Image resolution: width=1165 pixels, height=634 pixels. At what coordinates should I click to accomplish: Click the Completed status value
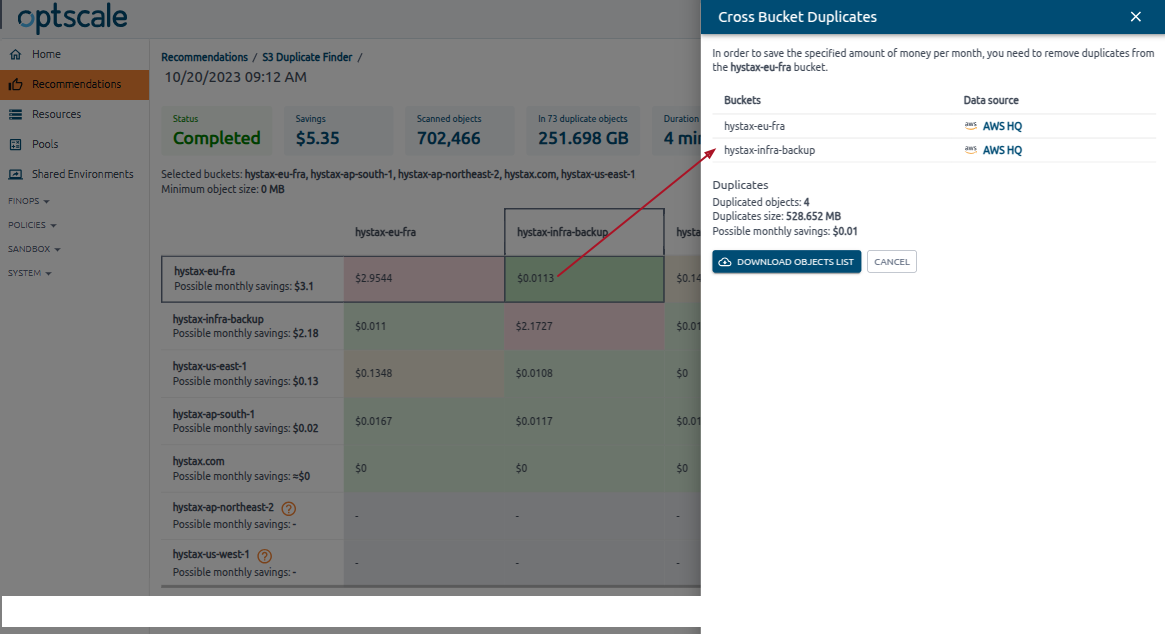pos(217,138)
